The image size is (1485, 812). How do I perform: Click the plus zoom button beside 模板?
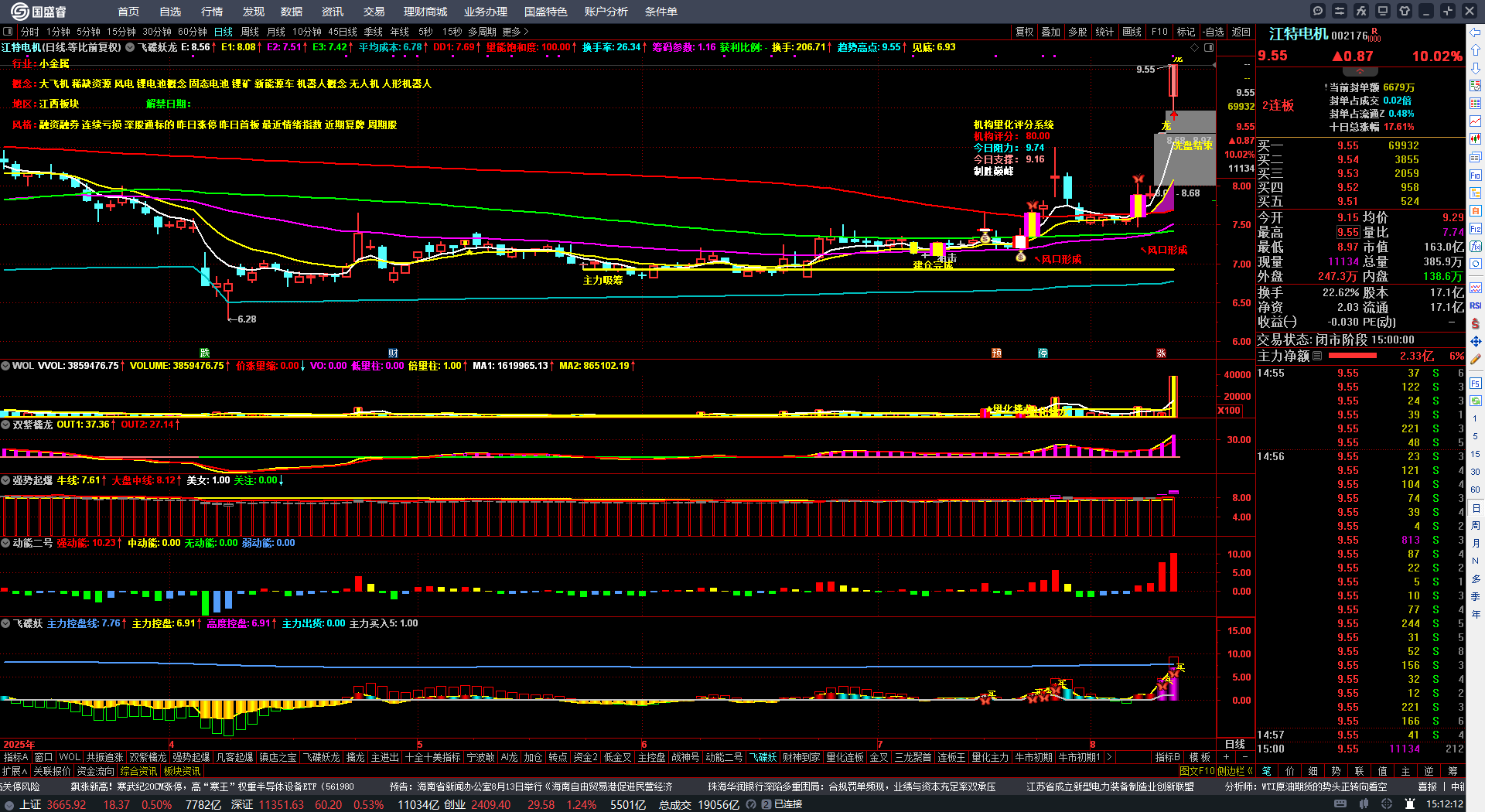[x=1226, y=757]
